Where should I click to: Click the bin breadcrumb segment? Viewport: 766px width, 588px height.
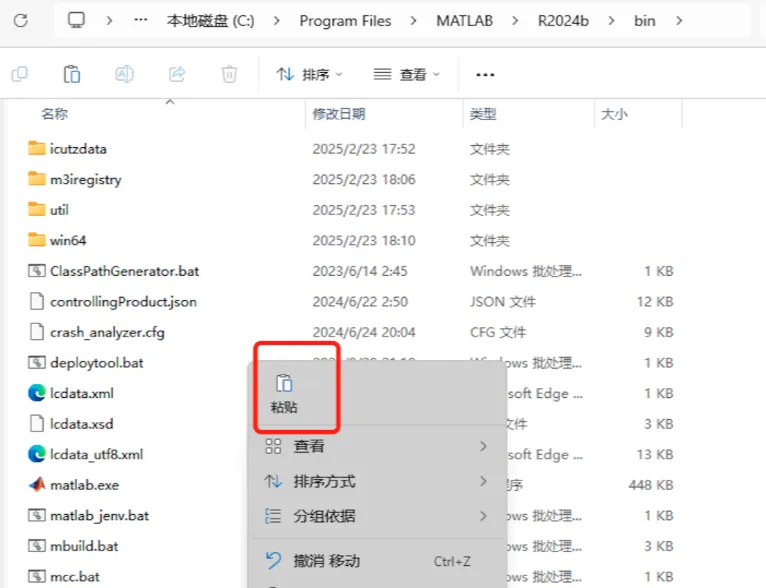tap(644, 21)
